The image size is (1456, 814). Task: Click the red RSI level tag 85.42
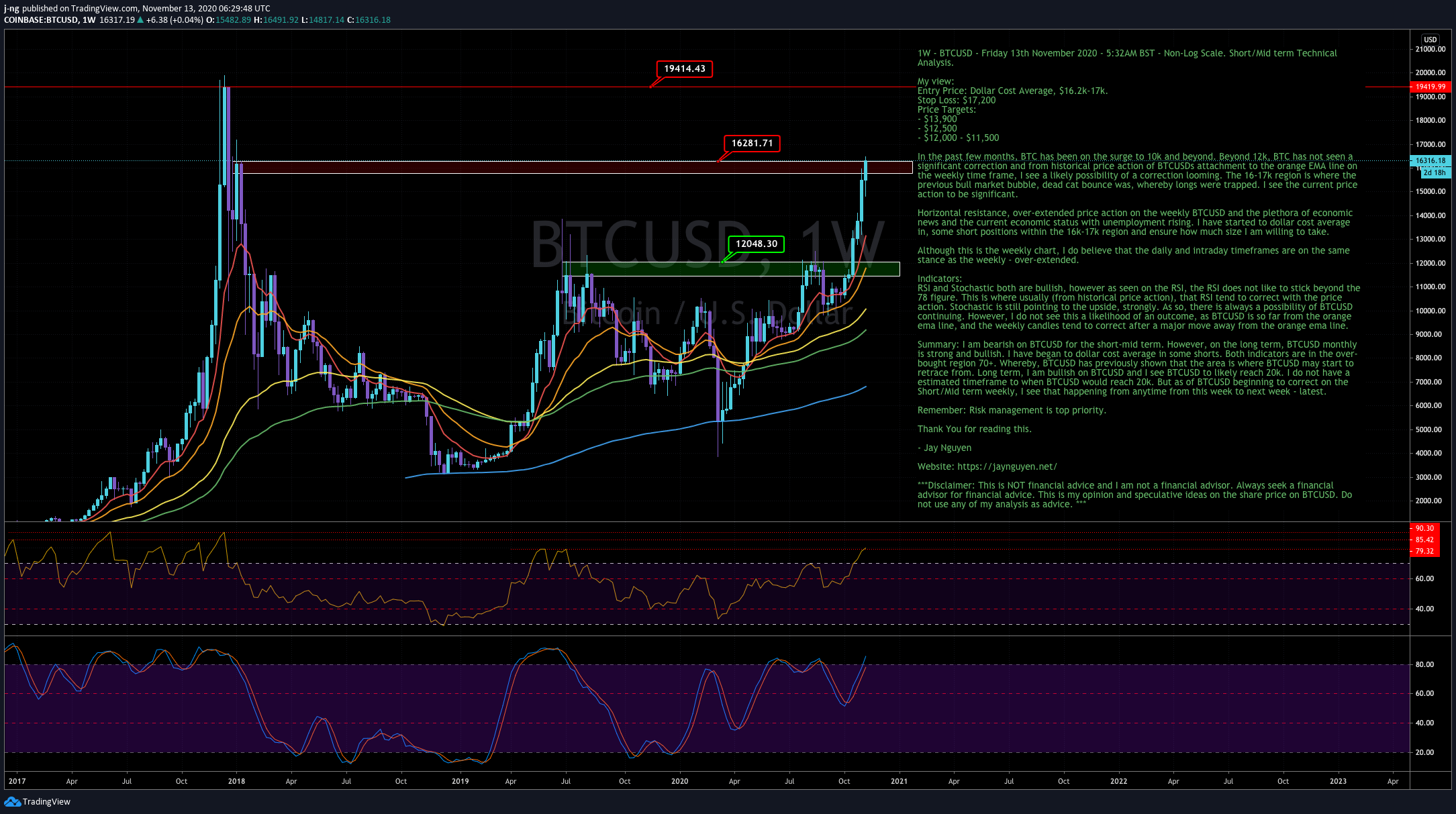point(1424,540)
